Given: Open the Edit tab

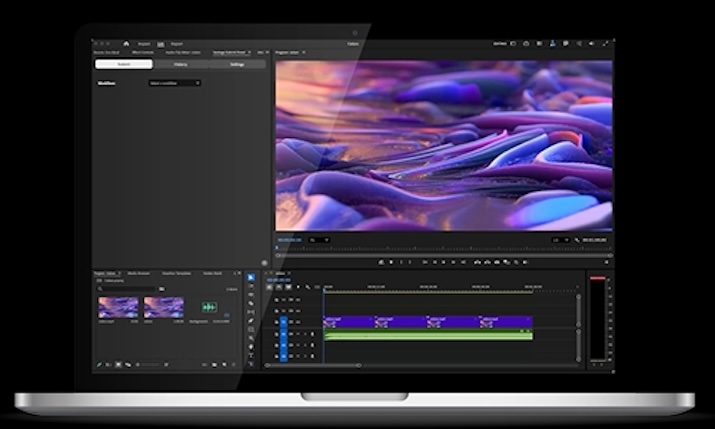Looking at the screenshot, I should tap(161, 45).
